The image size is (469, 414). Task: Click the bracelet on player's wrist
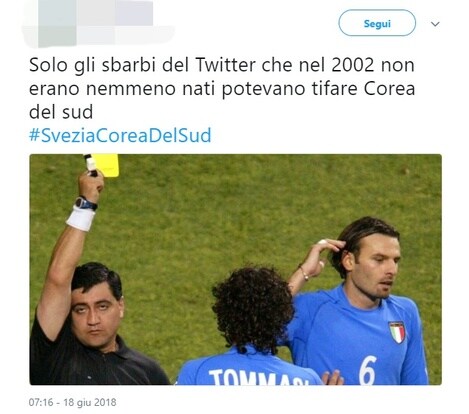pos(304,273)
